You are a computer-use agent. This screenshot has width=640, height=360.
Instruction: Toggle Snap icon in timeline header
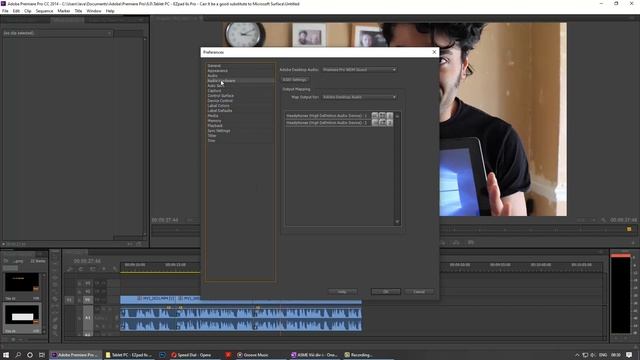click(x=81, y=269)
